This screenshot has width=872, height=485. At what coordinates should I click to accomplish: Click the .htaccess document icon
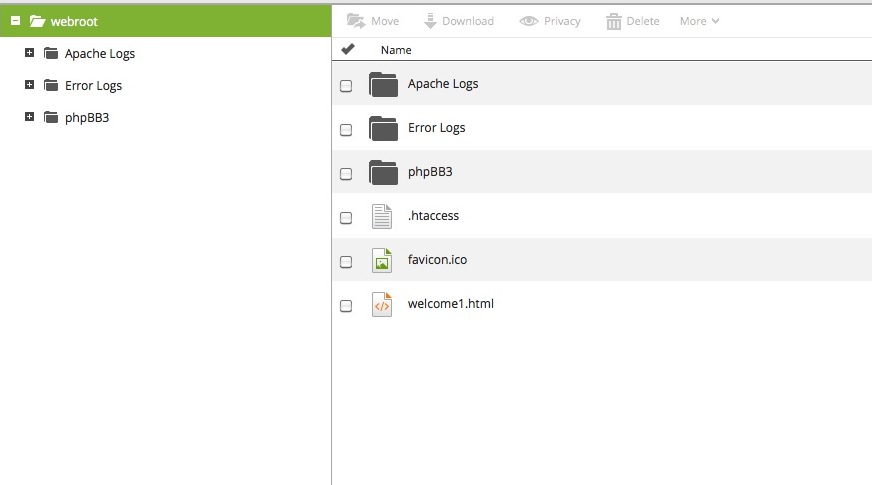(x=382, y=216)
